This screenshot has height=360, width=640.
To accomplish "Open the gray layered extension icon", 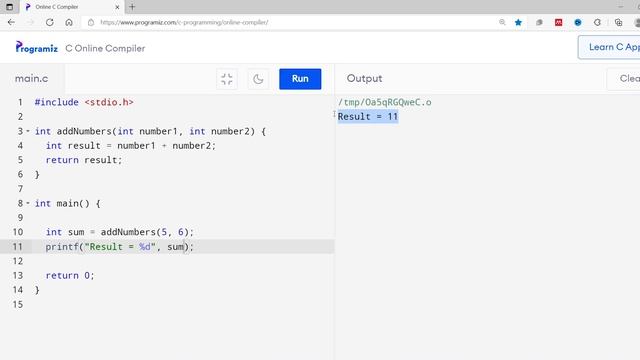I will (539, 22).
